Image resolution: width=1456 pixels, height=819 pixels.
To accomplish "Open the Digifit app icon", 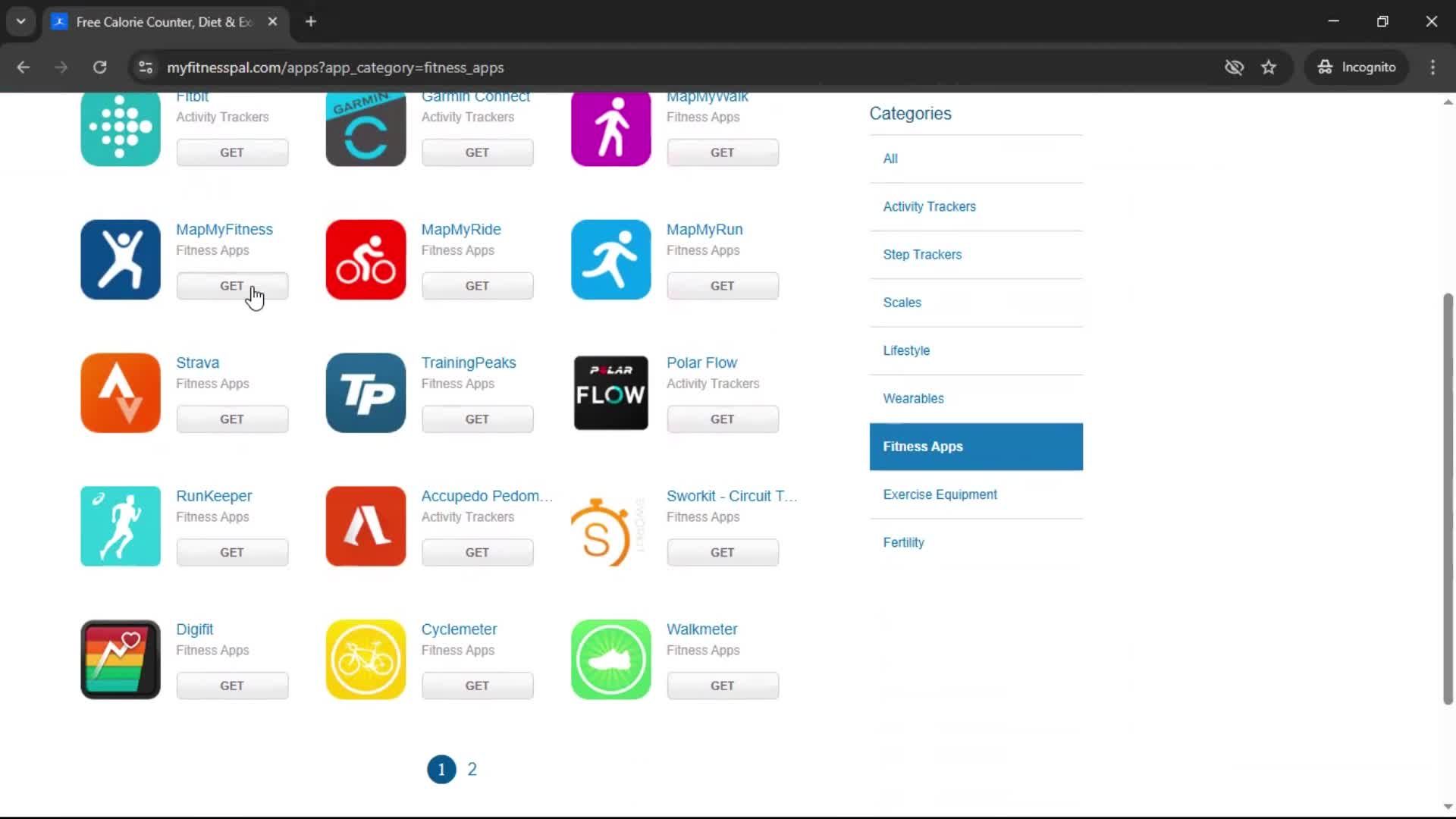I will click(x=121, y=660).
